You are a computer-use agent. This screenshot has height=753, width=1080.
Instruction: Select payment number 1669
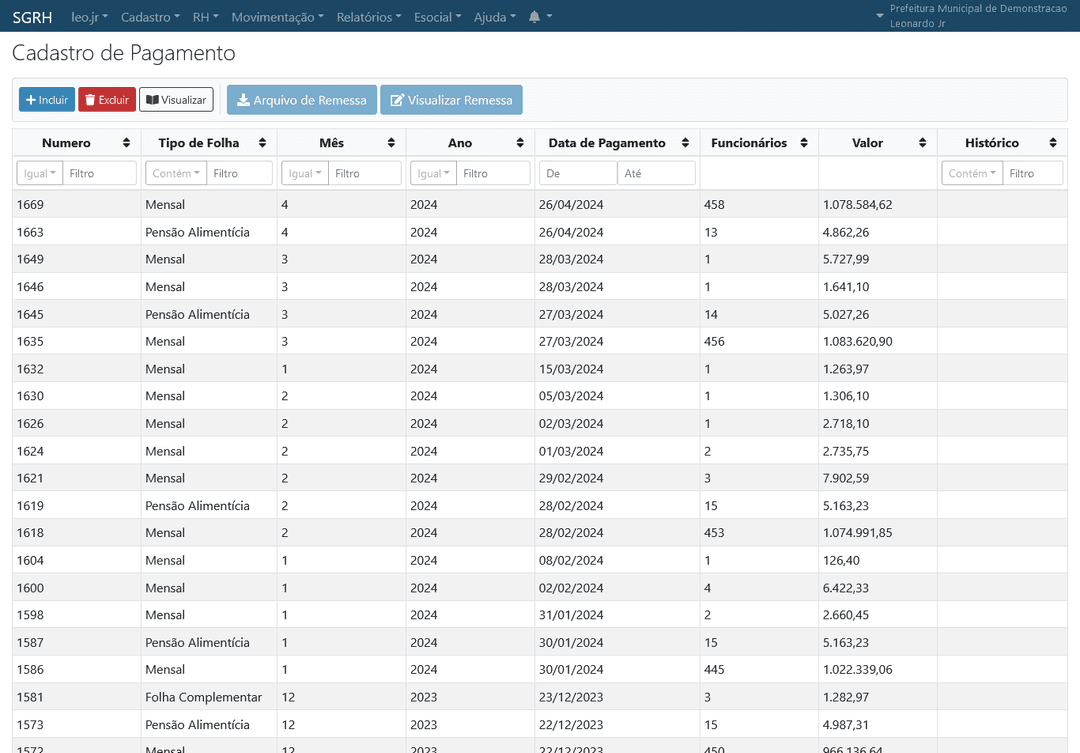[x=30, y=205]
